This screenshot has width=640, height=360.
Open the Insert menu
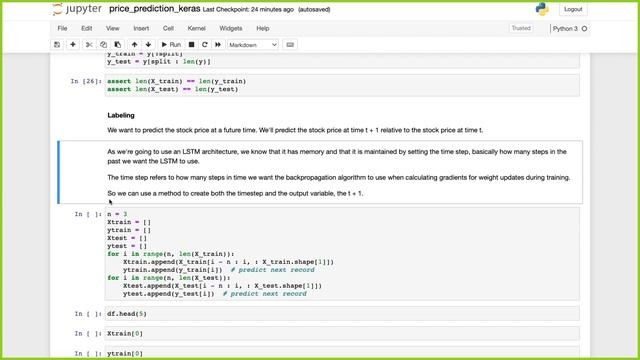pyautogui.click(x=141, y=28)
